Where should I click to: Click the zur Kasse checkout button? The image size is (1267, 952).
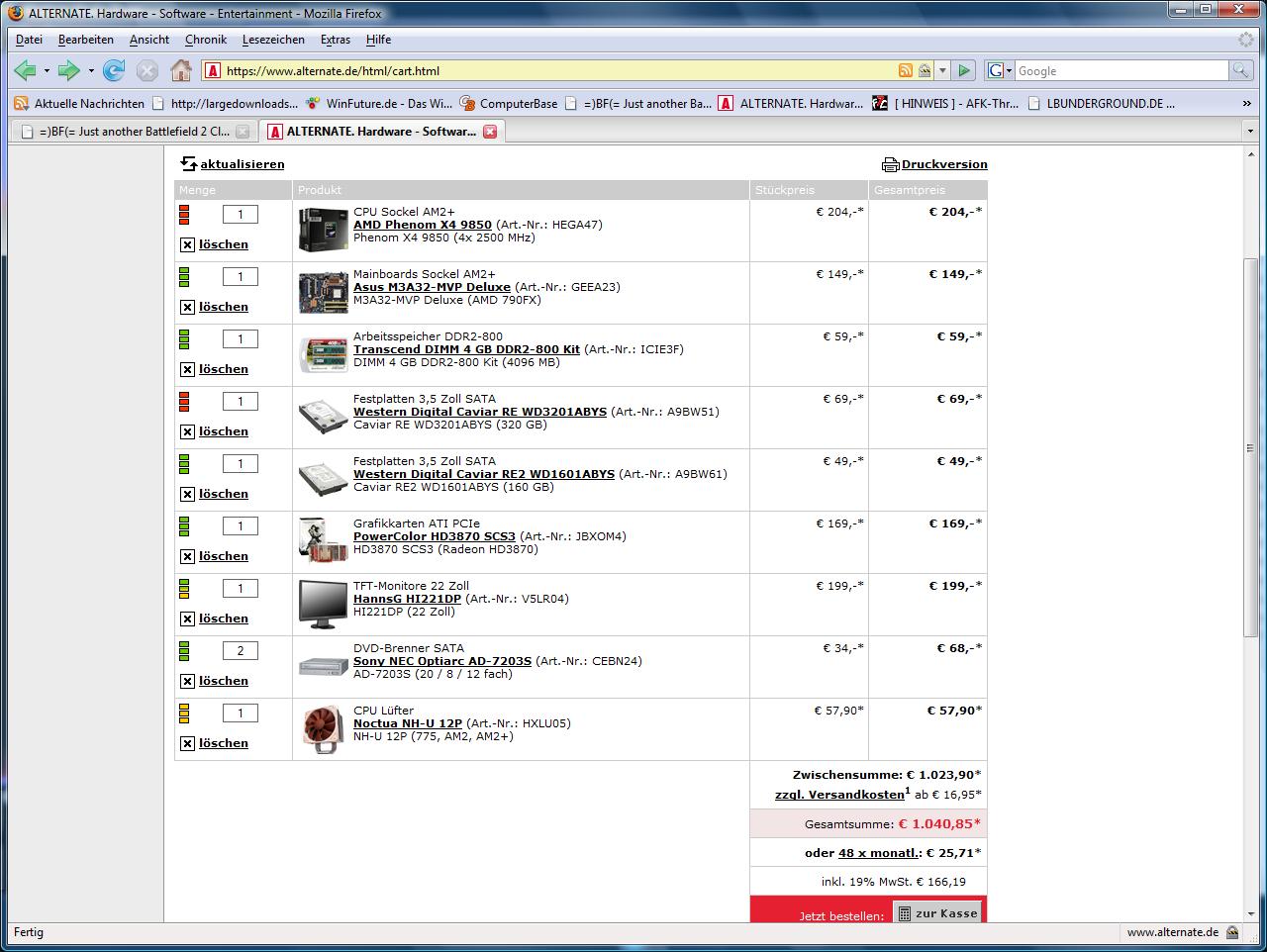[x=938, y=913]
